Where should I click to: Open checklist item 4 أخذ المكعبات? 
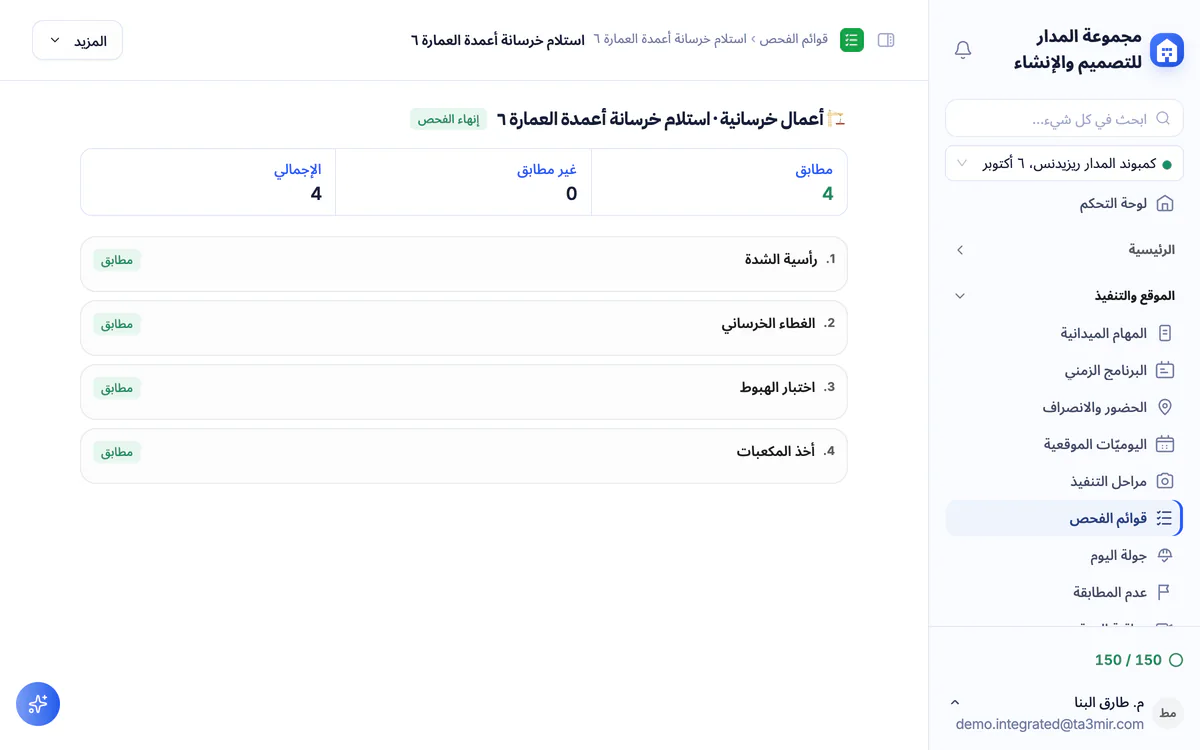click(x=464, y=456)
